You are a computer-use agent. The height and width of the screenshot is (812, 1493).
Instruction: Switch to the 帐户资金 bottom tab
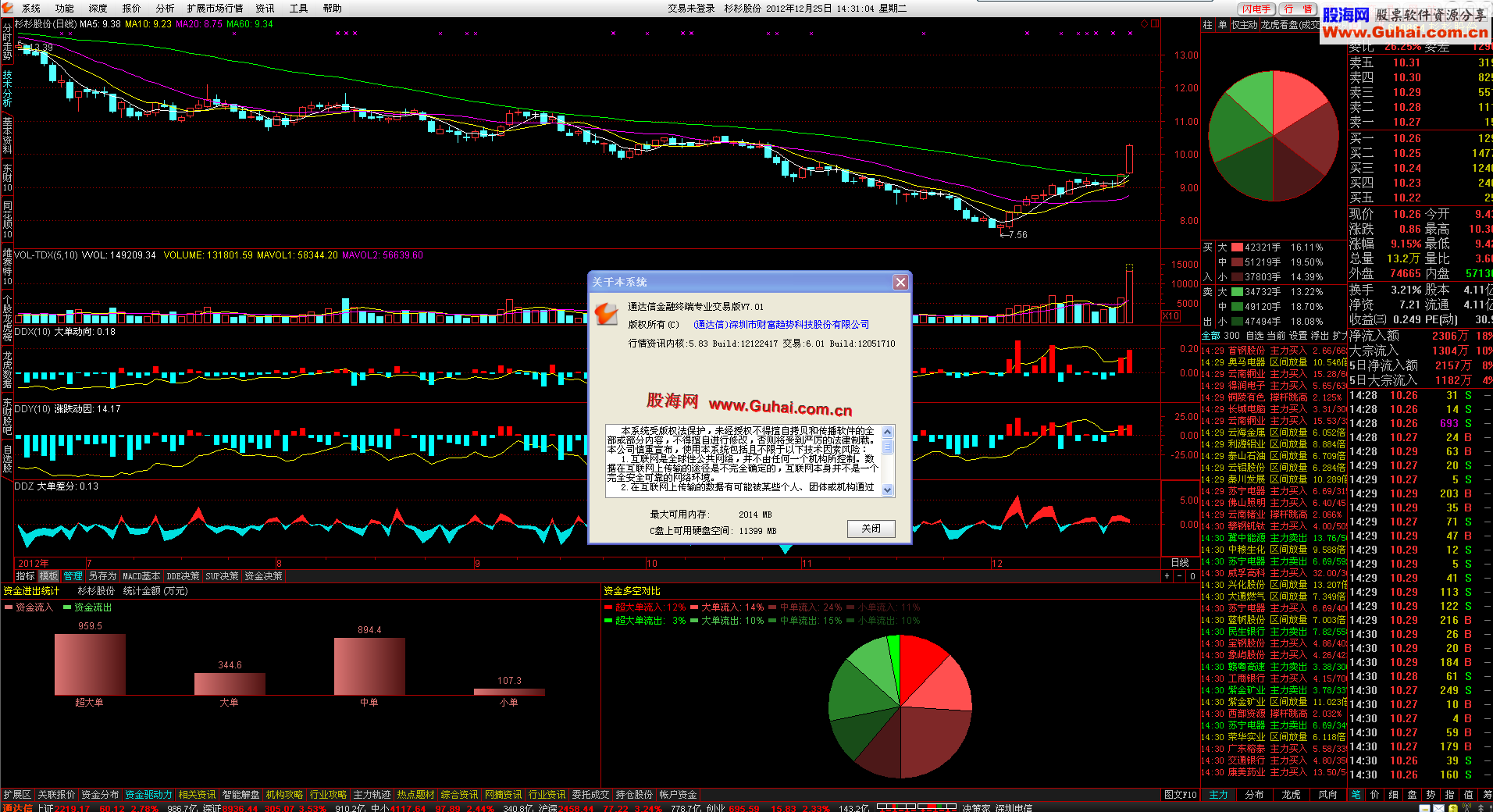pos(678,794)
